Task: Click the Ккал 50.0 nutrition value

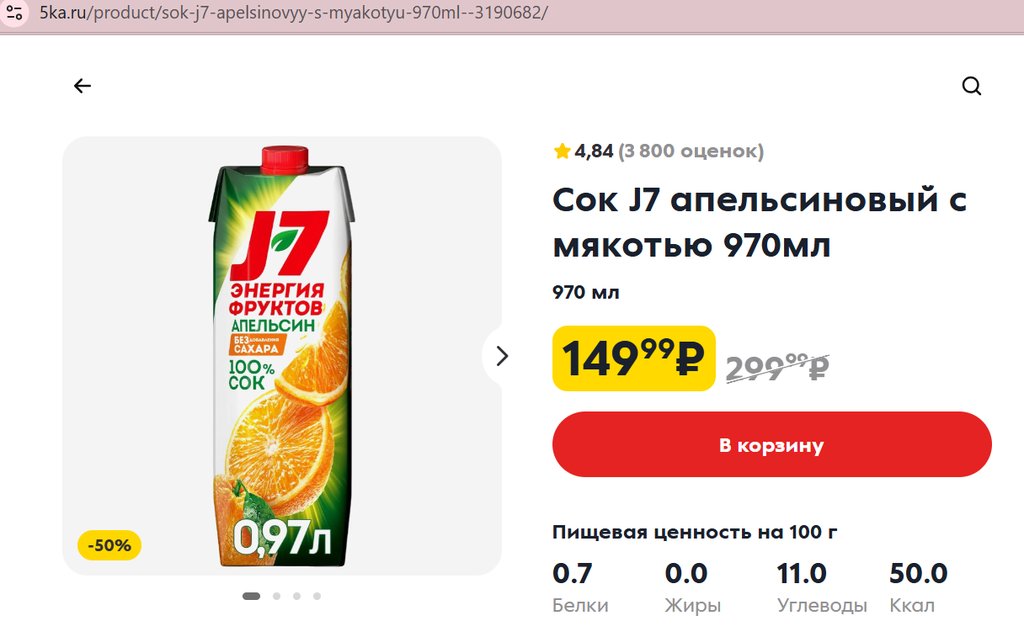Action: pos(917,574)
